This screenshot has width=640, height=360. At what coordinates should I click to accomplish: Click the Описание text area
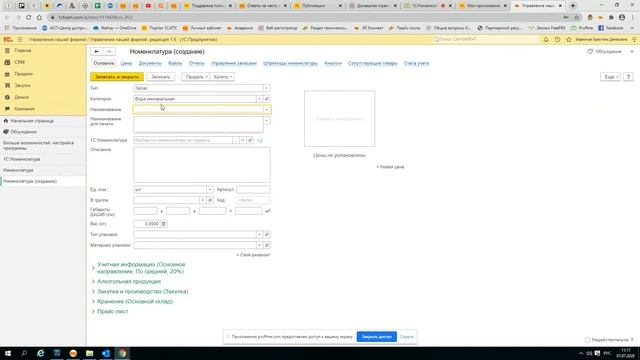coord(202,165)
